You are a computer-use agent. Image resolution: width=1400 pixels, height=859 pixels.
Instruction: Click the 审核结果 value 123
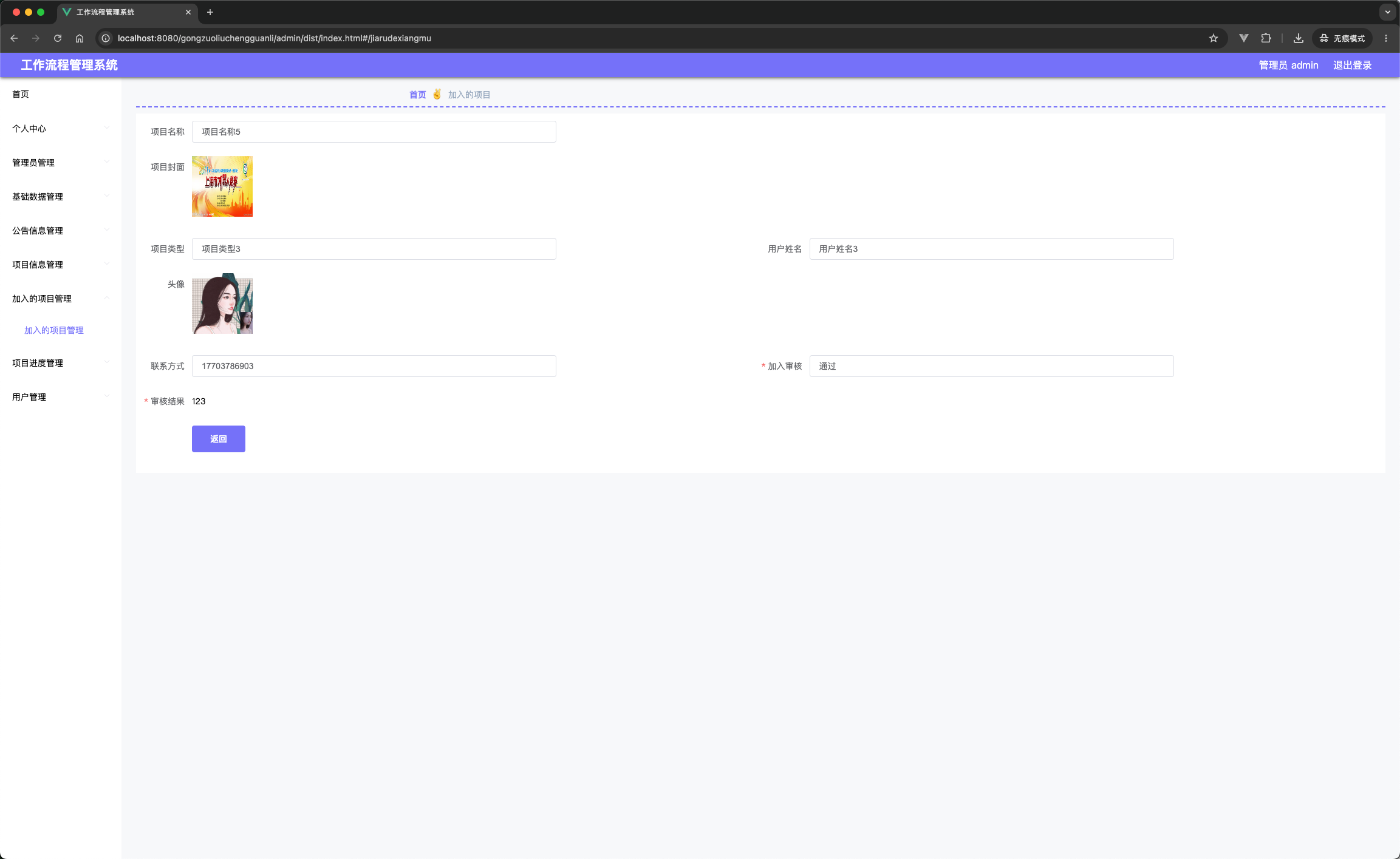(x=199, y=401)
